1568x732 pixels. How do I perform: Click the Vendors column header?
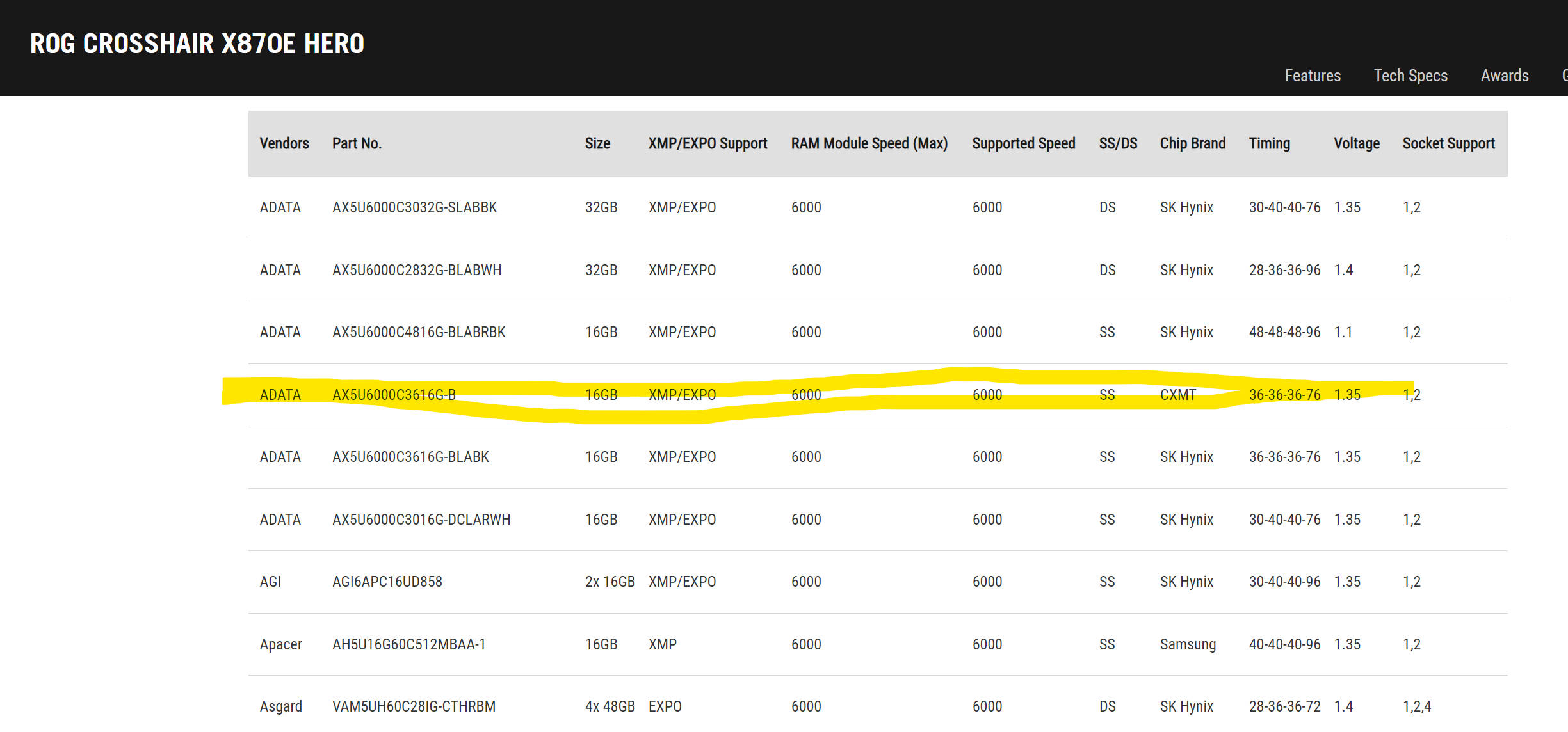coord(284,143)
